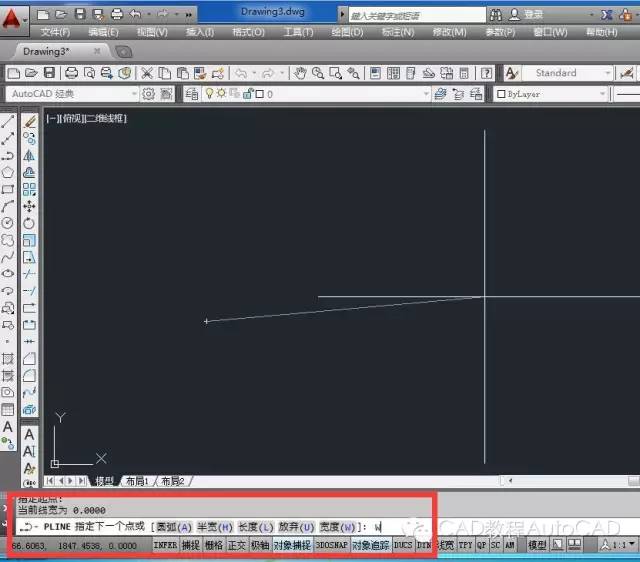
Task: Select the Array modify tool
Action: tap(29, 189)
